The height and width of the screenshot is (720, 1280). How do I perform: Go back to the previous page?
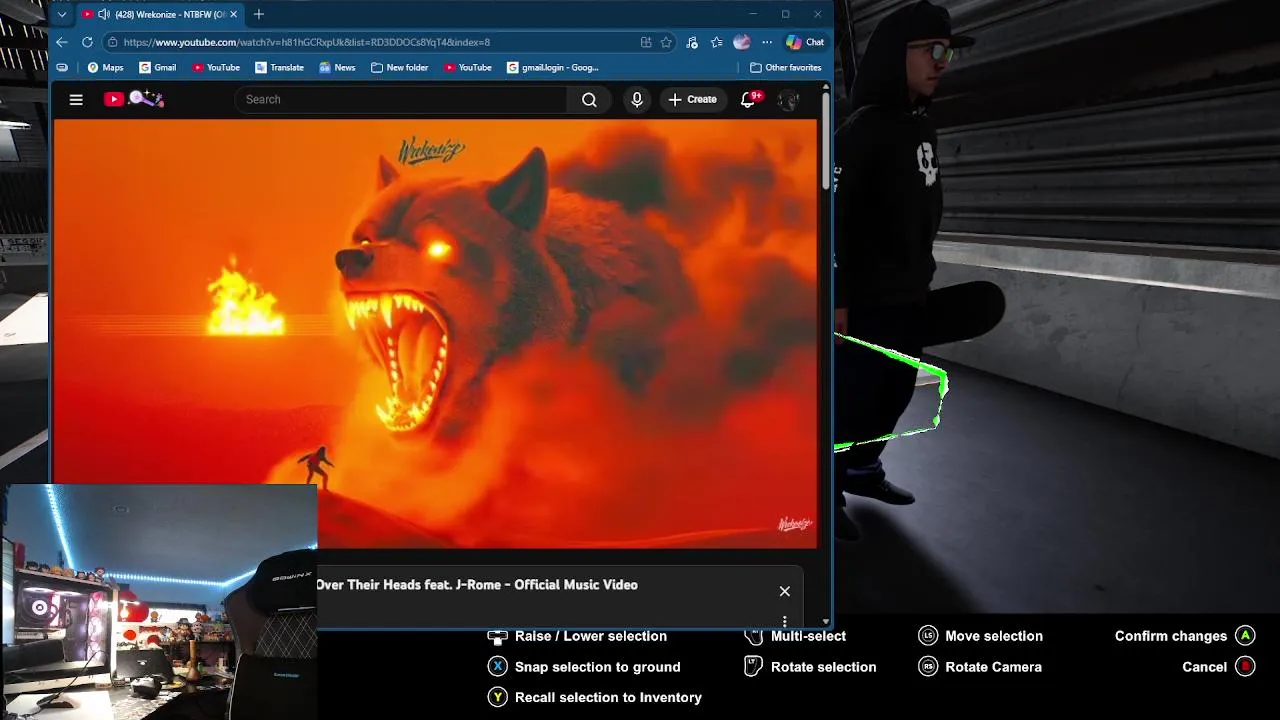62,42
